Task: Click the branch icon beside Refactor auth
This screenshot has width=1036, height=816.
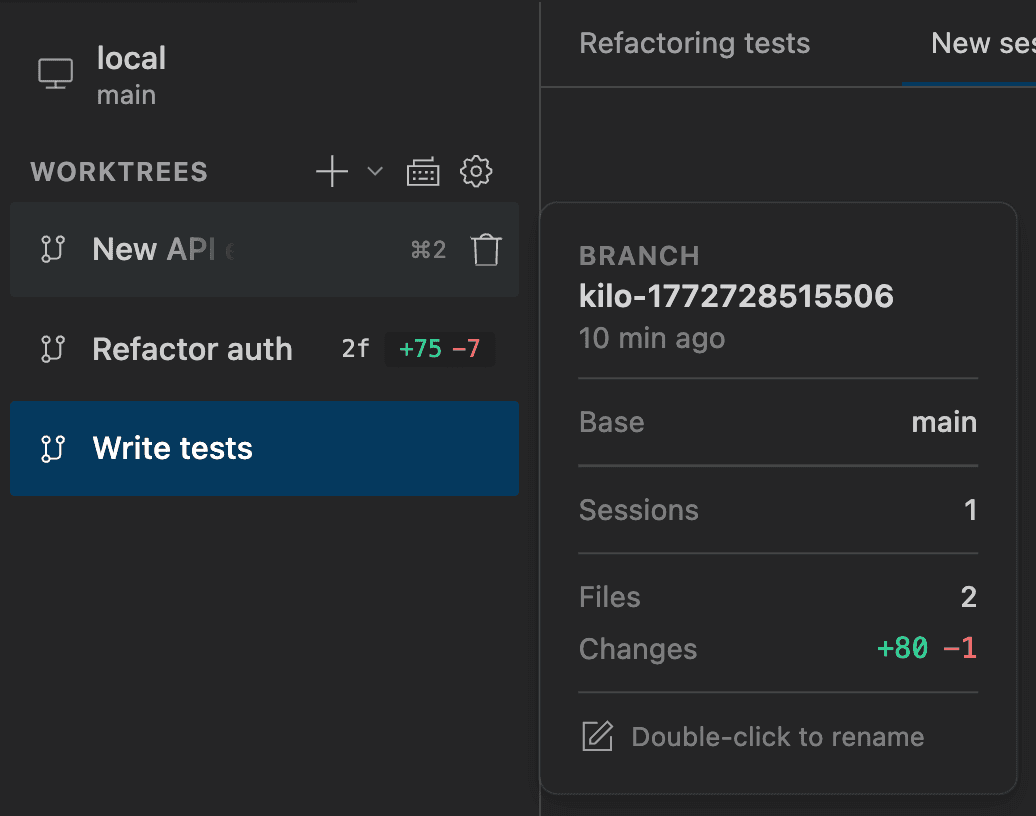Action: pos(55,349)
